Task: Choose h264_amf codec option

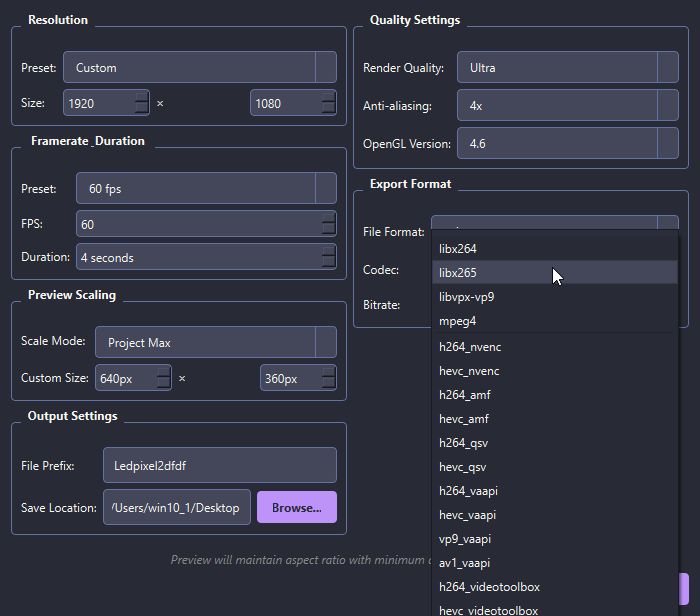Action: [x=555, y=395]
